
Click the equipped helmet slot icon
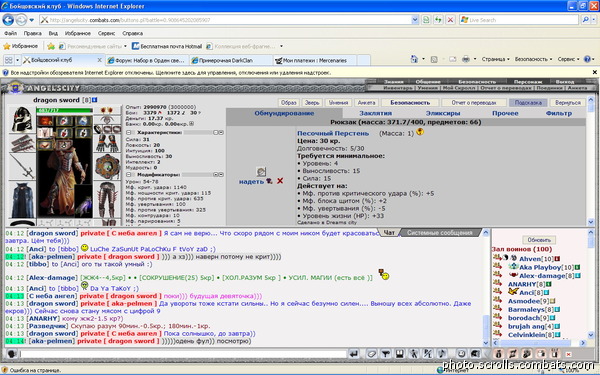(22, 120)
